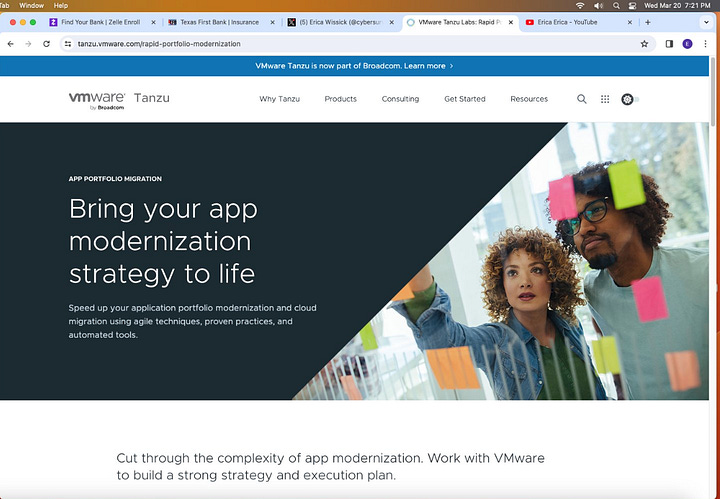Open the Products menu
The width and height of the screenshot is (720, 499).
340,99
